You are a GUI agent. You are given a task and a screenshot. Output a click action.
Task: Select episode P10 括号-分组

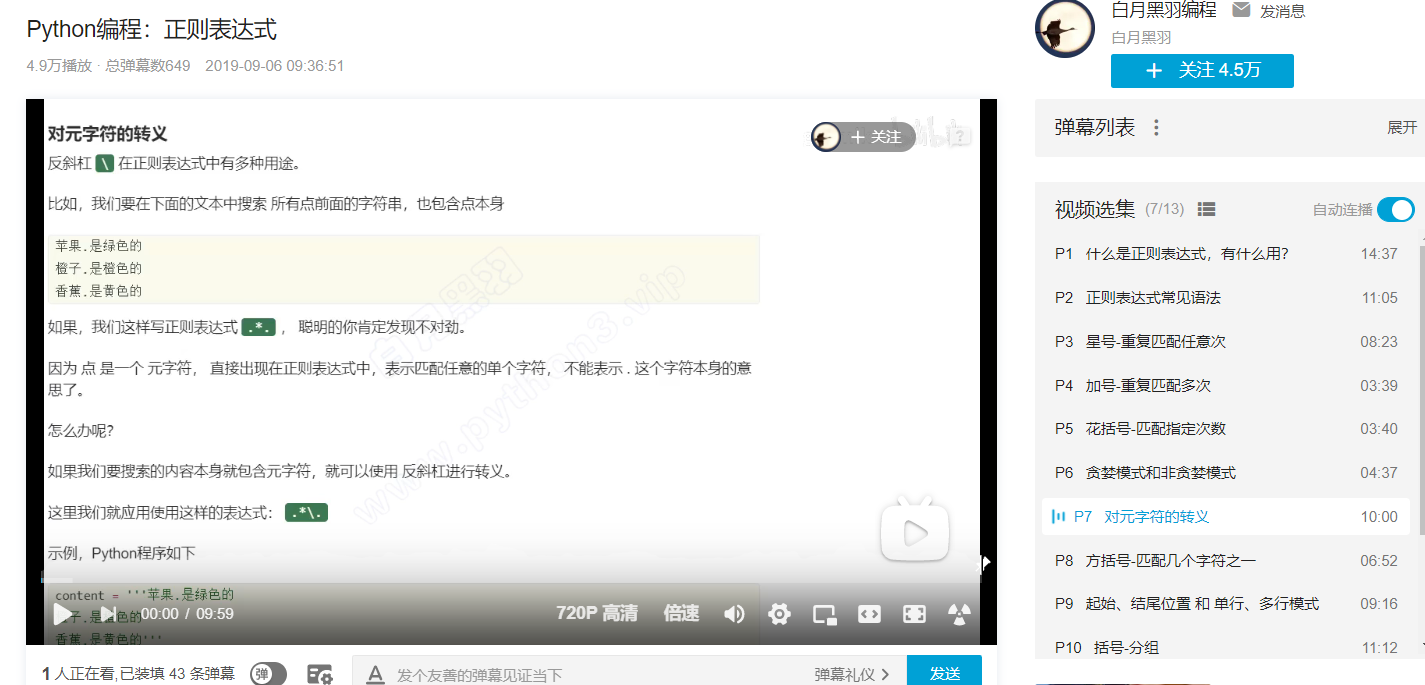(1226, 648)
